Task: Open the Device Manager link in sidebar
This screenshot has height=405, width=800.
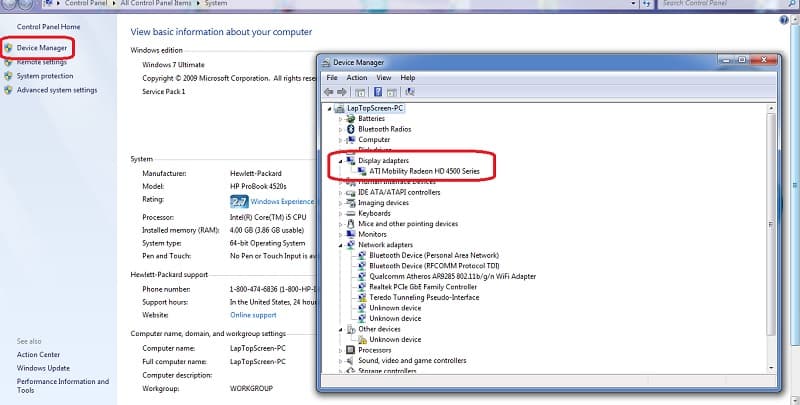Action: click(x=42, y=48)
